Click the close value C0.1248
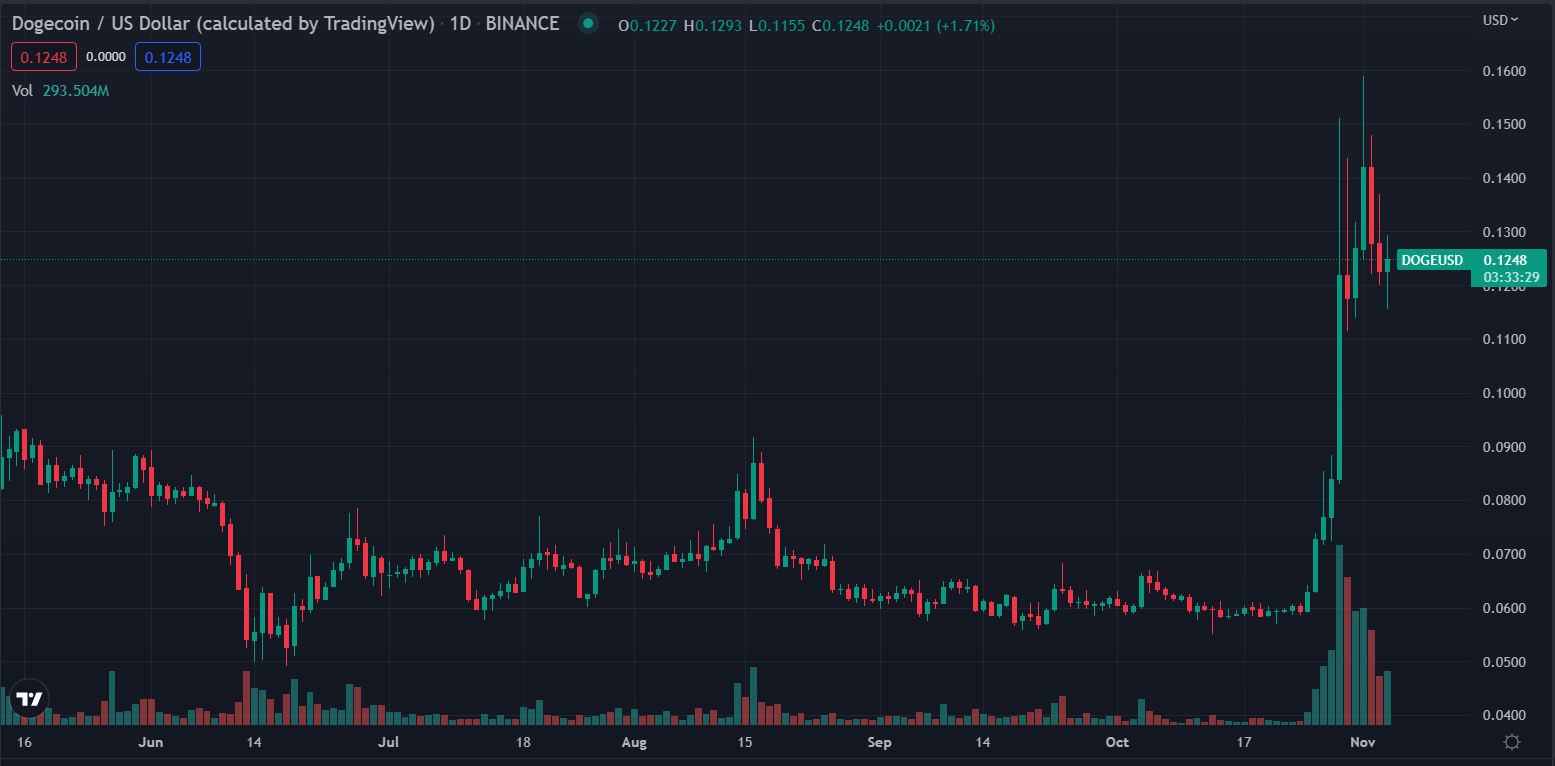The width and height of the screenshot is (1555, 766). [841, 25]
